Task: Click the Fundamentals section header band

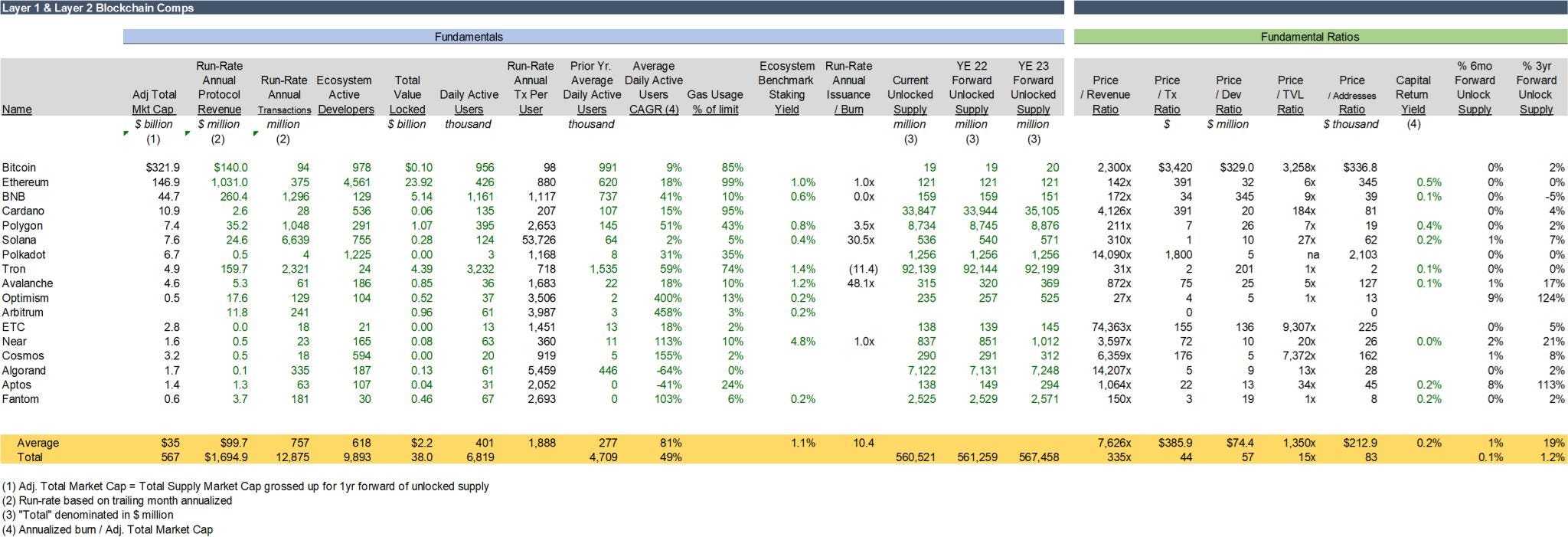Action: pyautogui.click(x=593, y=37)
